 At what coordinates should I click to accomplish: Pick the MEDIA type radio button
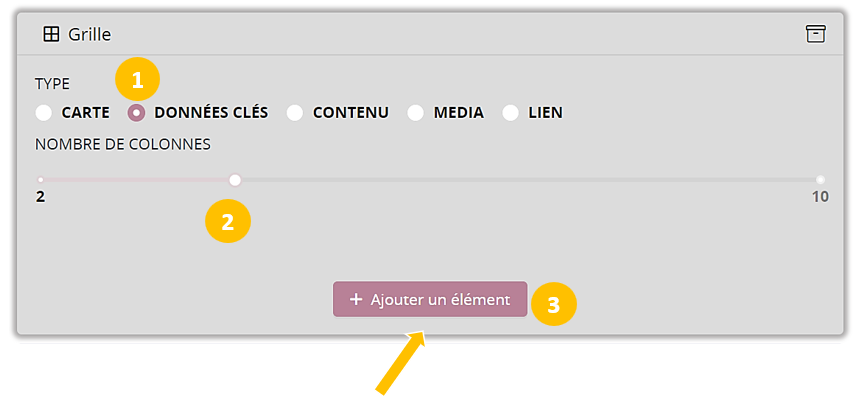(415, 113)
